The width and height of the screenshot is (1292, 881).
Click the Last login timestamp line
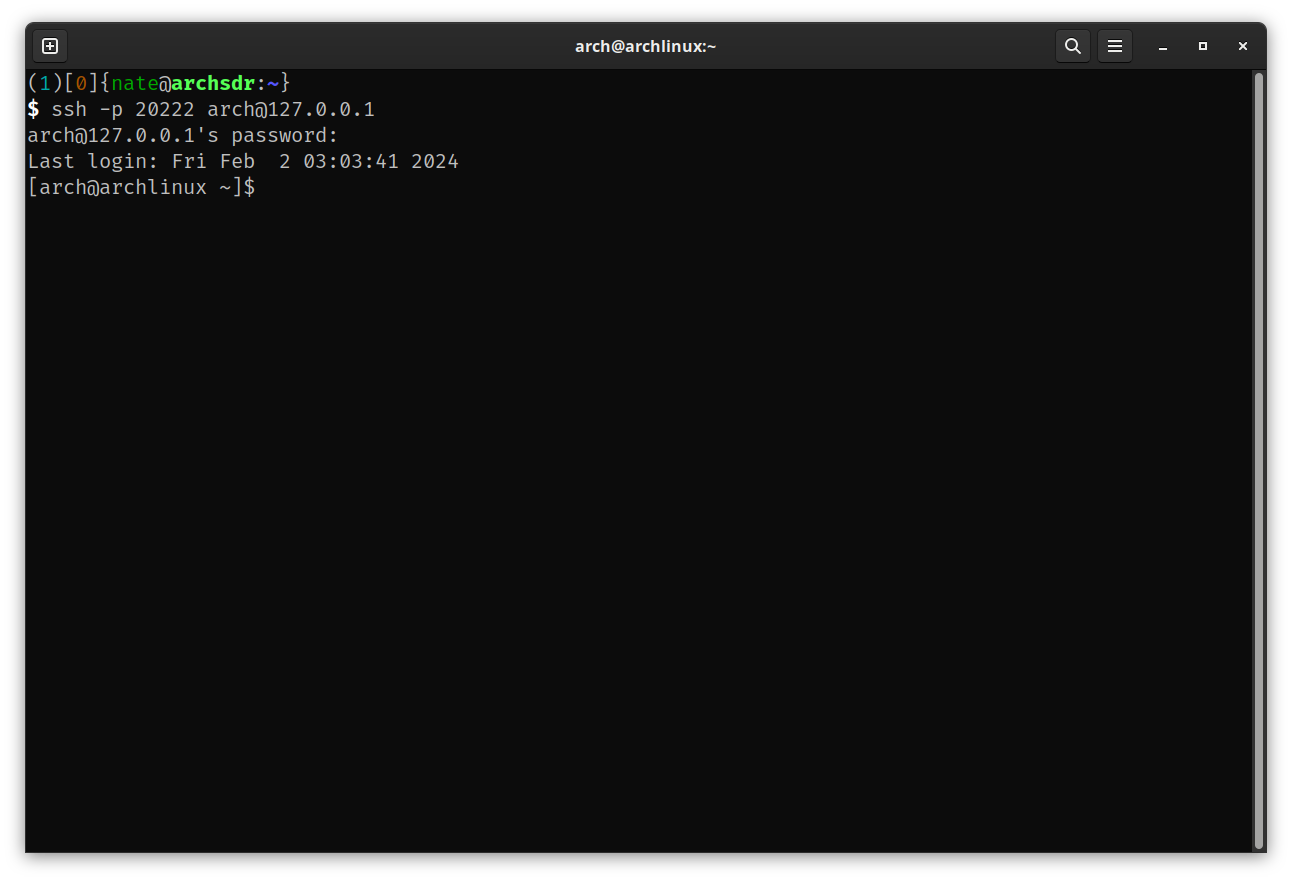(x=243, y=161)
